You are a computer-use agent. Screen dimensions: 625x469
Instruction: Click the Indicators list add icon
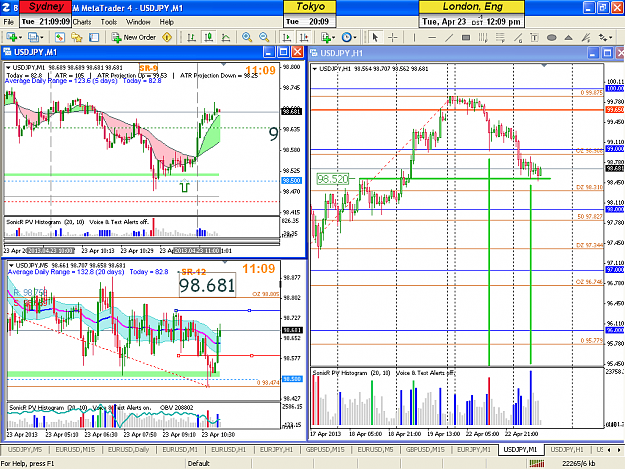(326, 37)
